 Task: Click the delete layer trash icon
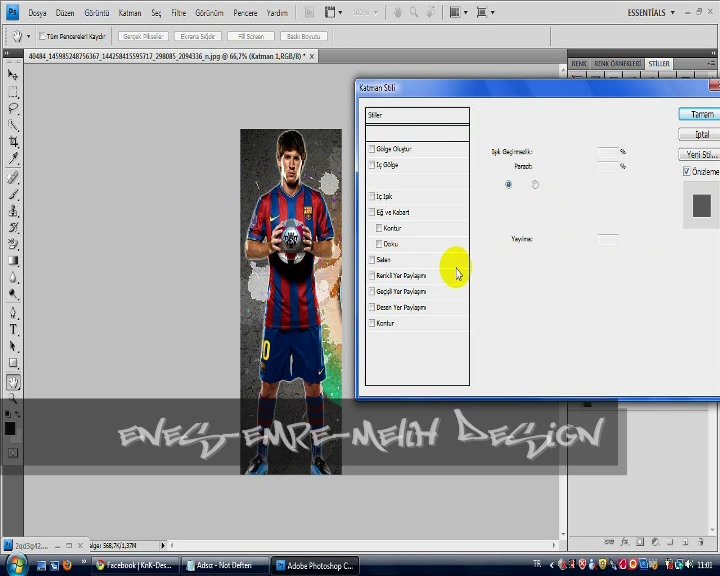click(x=701, y=542)
